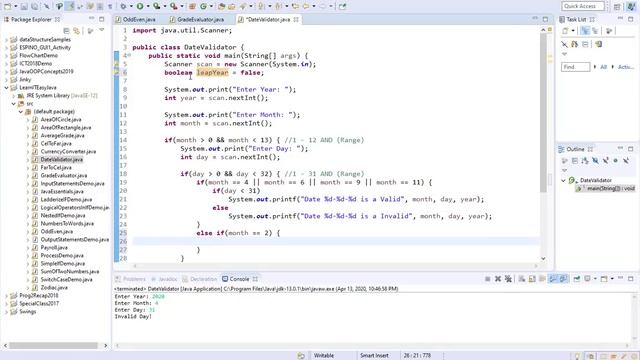The height and width of the screenshot is (360, 640).
Task: Open Package Explorer View Menu dropdown
Action: pyautogui.click(x=102, y=31)
